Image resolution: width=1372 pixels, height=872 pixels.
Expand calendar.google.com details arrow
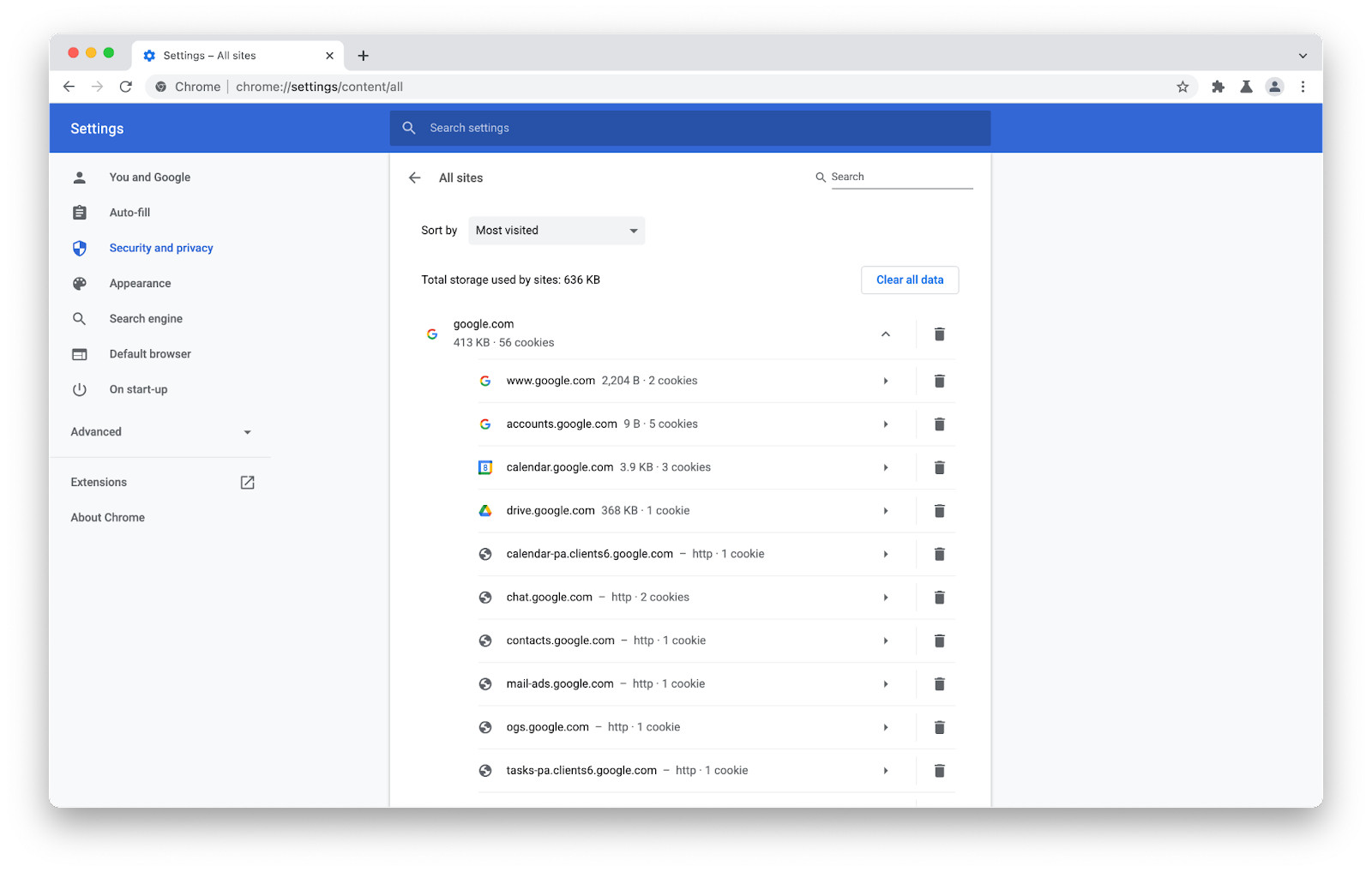886,467
